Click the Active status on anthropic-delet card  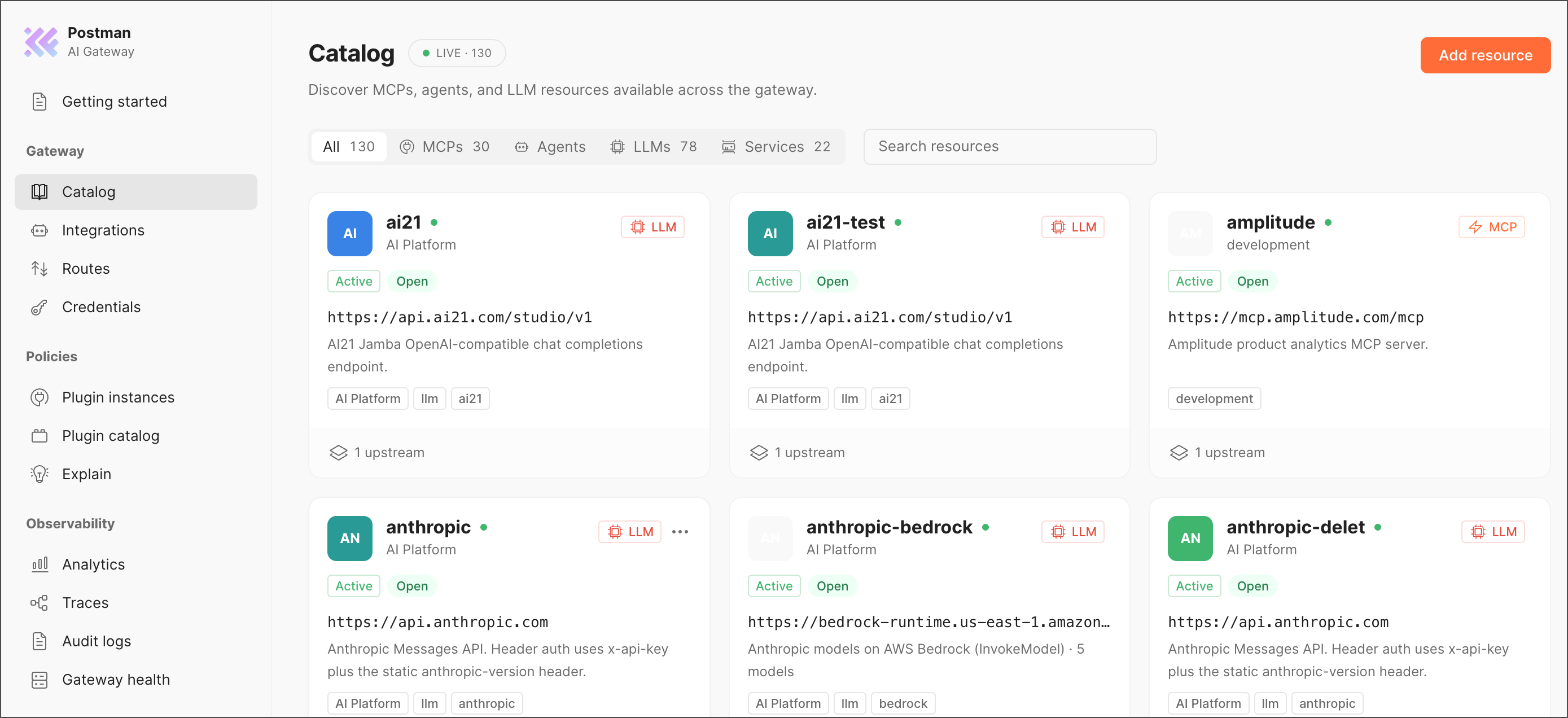click(1194, 586)
